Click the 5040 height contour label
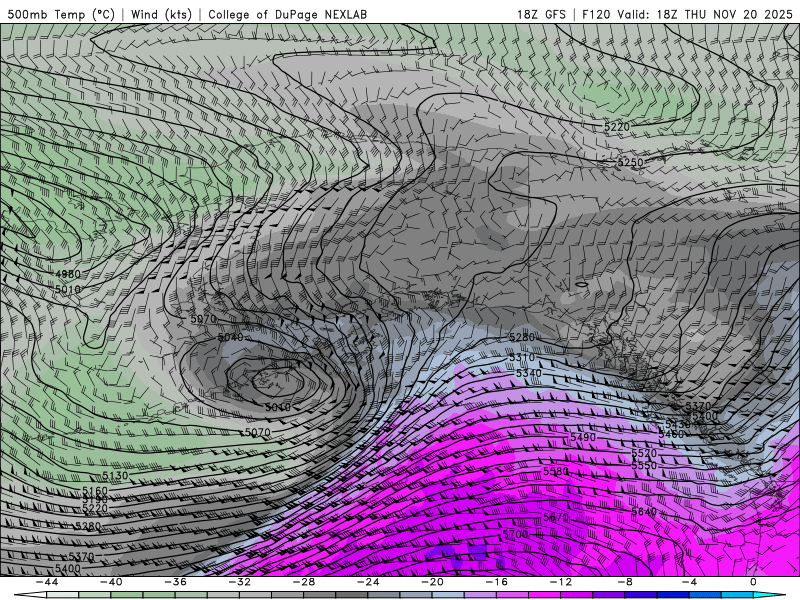Image resolution: width=800 pixels, height=600 pixels. pos(231,337)
